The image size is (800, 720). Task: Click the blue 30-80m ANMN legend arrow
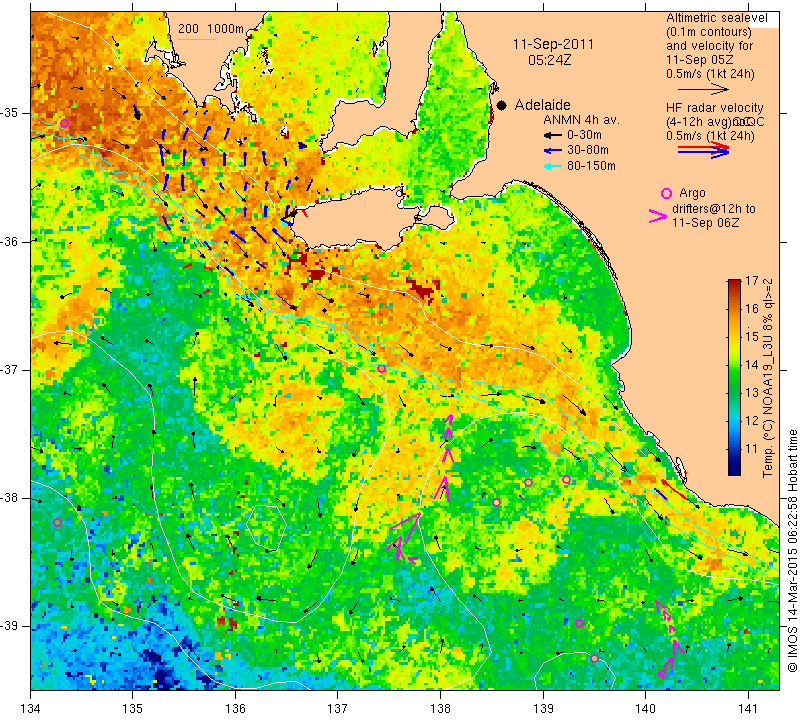click(x=552, y=151)
